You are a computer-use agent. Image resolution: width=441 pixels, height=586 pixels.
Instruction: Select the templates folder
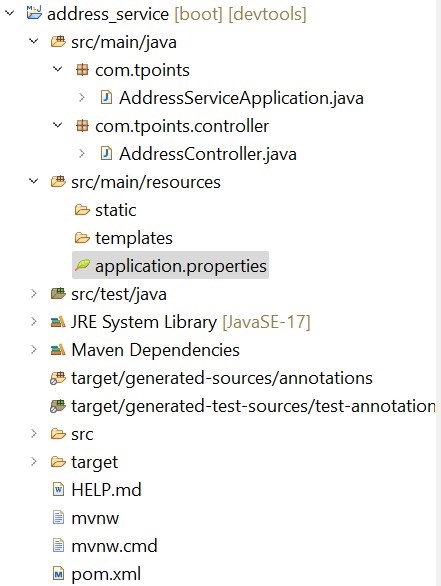pyautogui.click(x=123, y=238)
